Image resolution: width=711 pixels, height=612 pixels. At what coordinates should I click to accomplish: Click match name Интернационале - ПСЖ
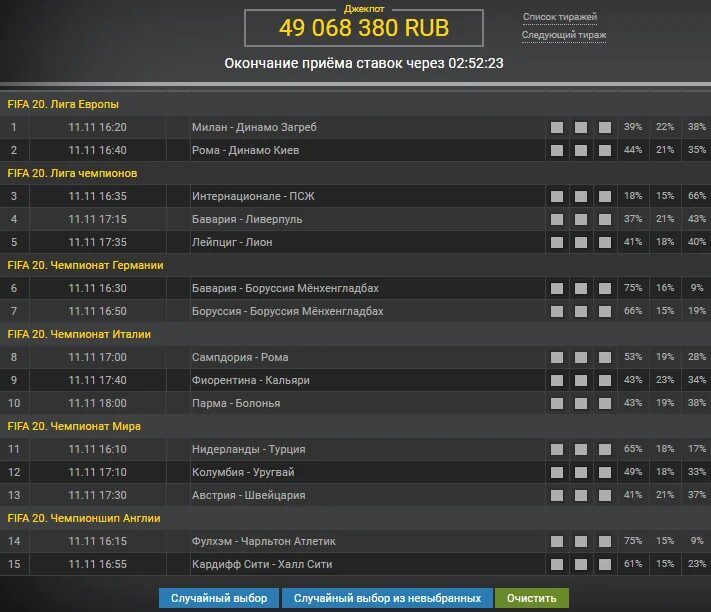click(x=253, y=196)
